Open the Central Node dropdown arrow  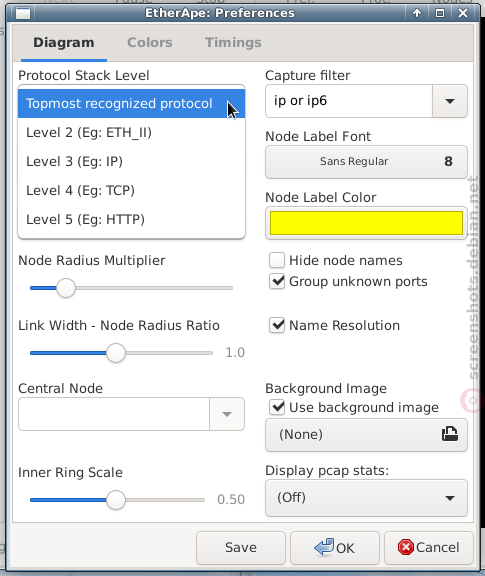point(227,414)
